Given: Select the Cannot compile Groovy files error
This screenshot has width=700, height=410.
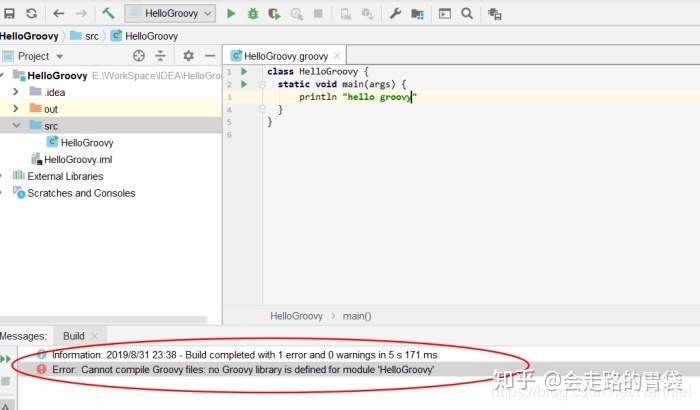Looking at the screenshot, I should (x=243, y=369).
